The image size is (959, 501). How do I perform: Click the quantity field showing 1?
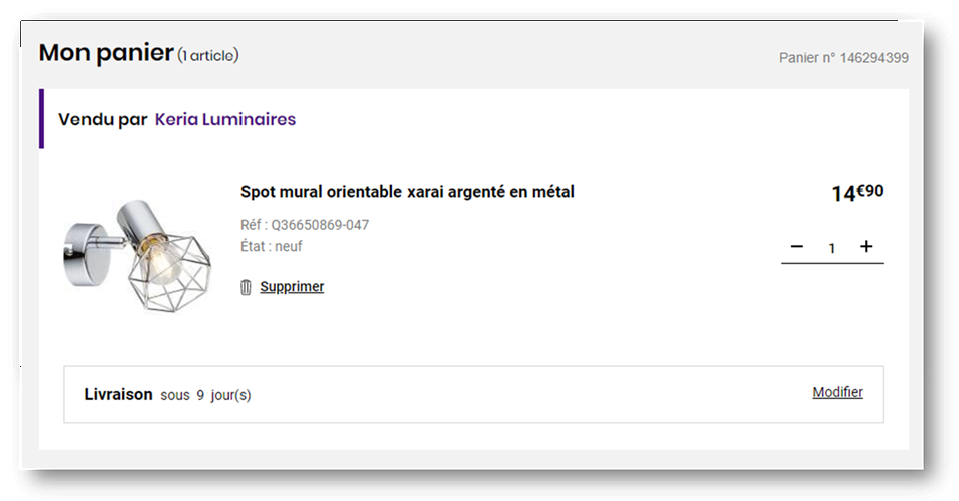[x=831, y=248]
